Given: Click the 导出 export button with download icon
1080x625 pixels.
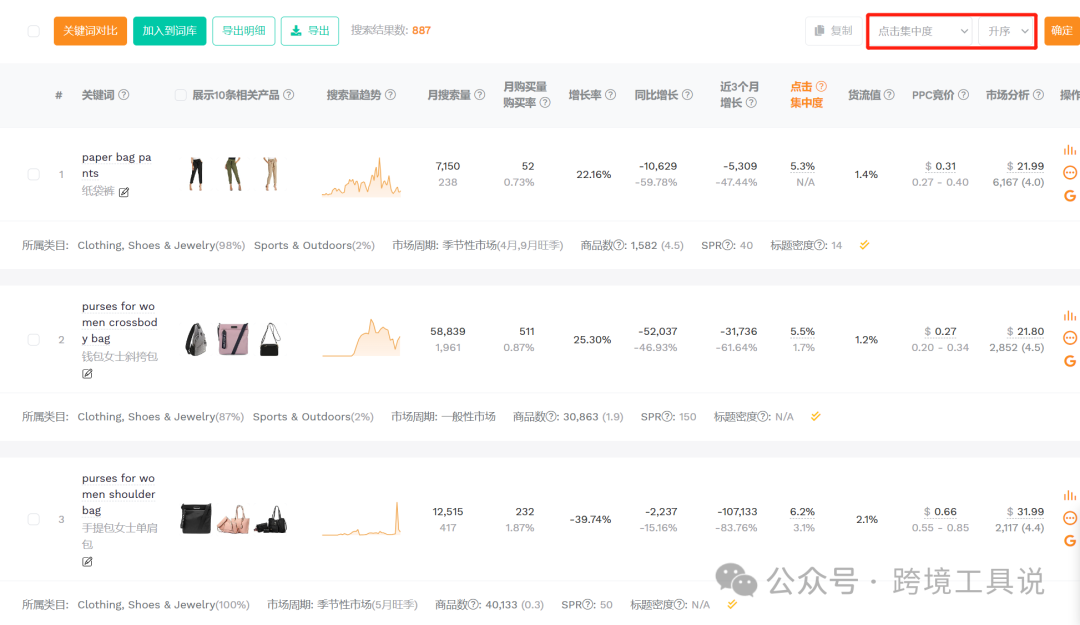Looking at the screenshot, I should [x=309, y=31].
